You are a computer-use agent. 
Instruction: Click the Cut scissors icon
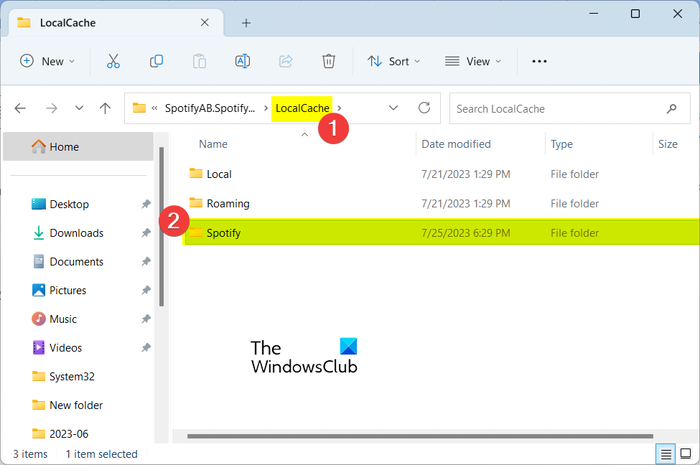(113, 61)
